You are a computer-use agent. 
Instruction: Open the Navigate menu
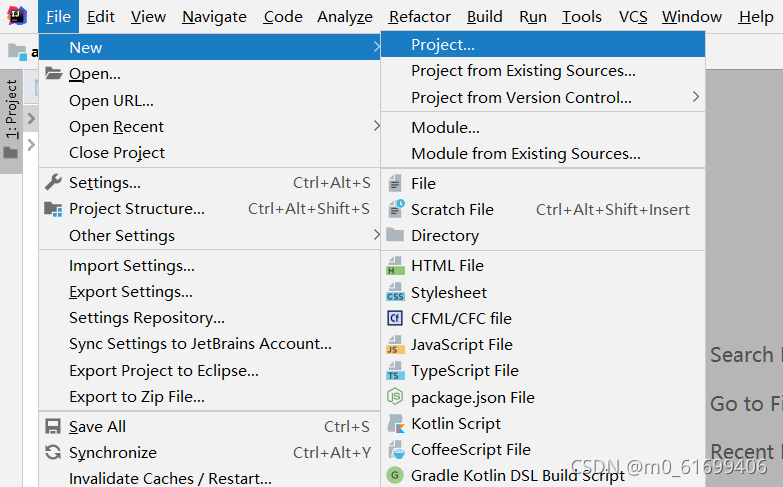[x=214, y=16]
